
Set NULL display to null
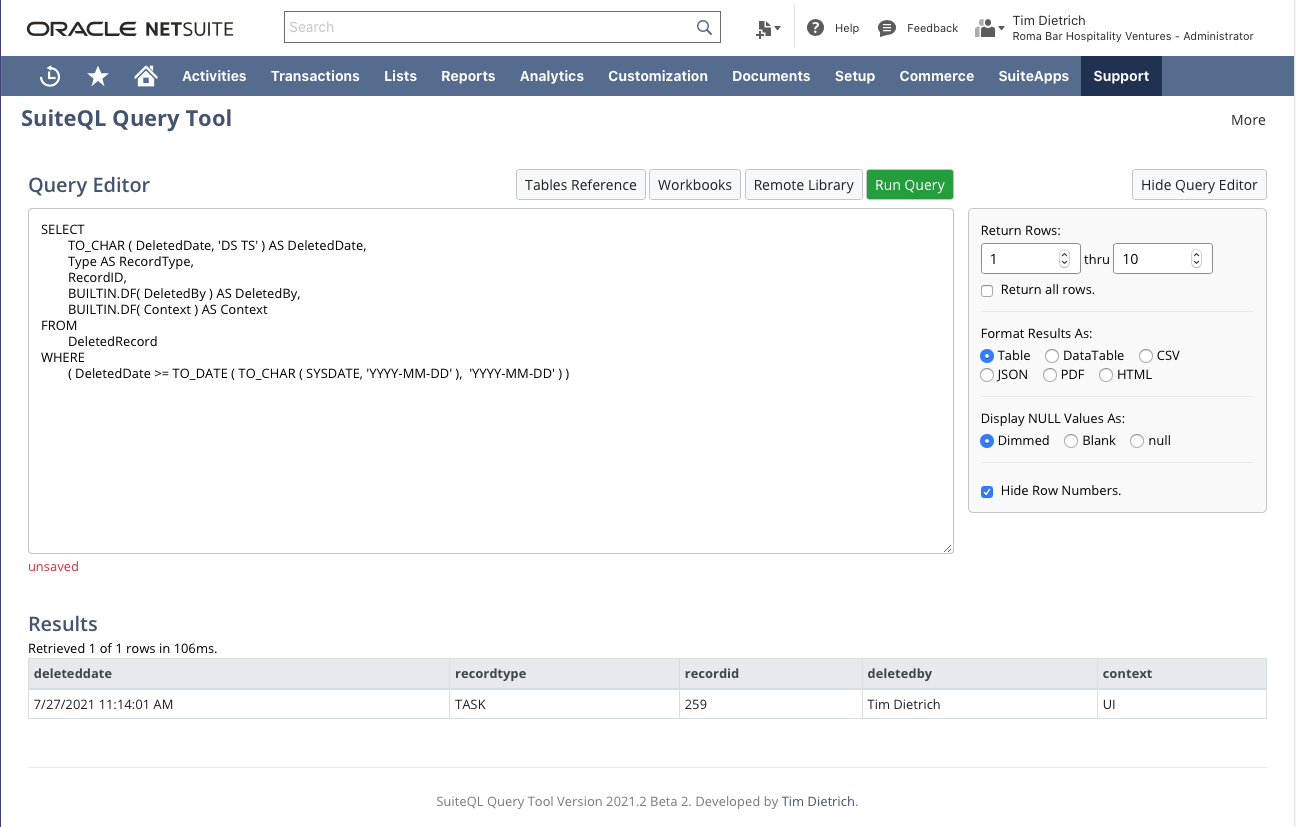coord(1137,441)
